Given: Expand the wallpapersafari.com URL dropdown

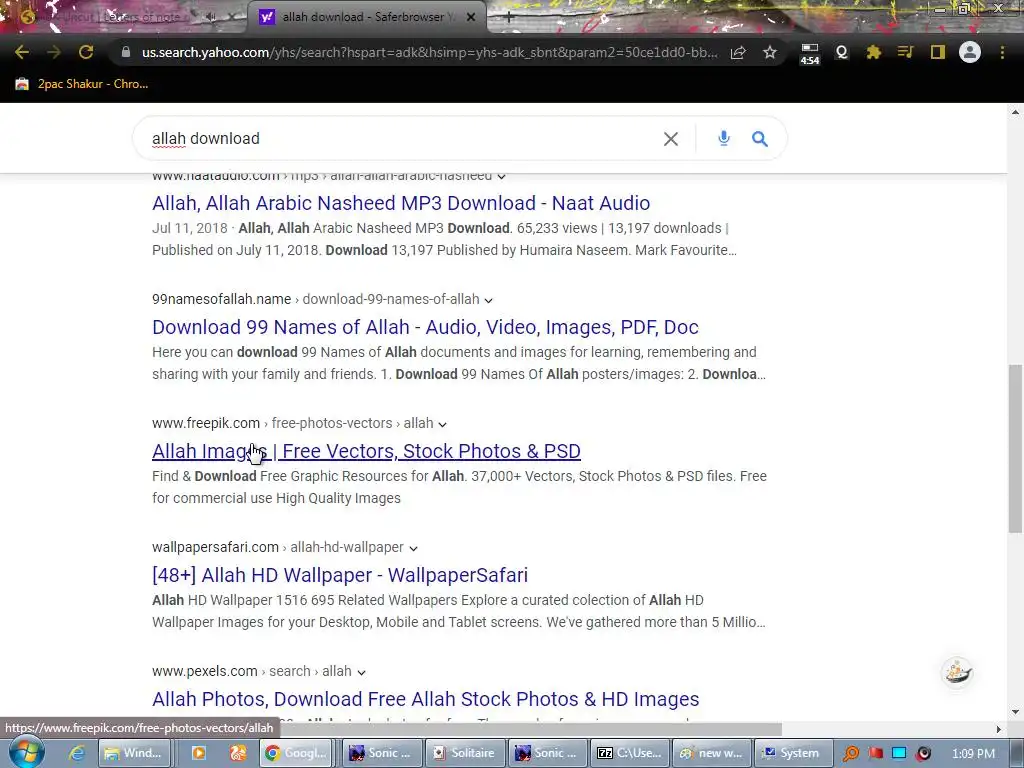Looking at the screenshot, I should tap(413, 549).
